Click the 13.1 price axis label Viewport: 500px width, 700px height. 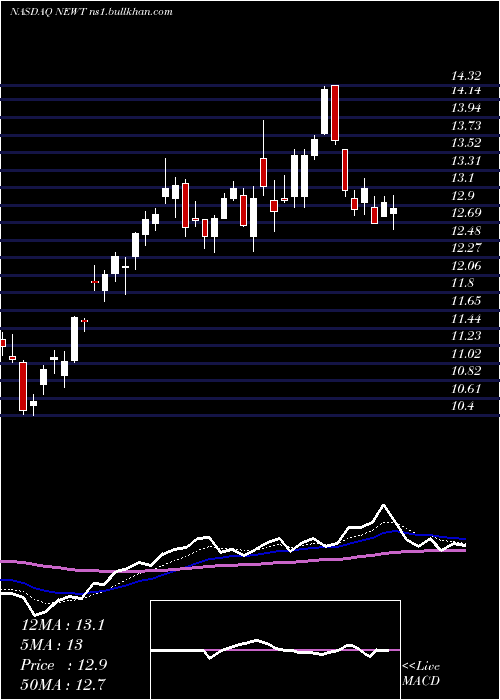(x=464, y=178)
